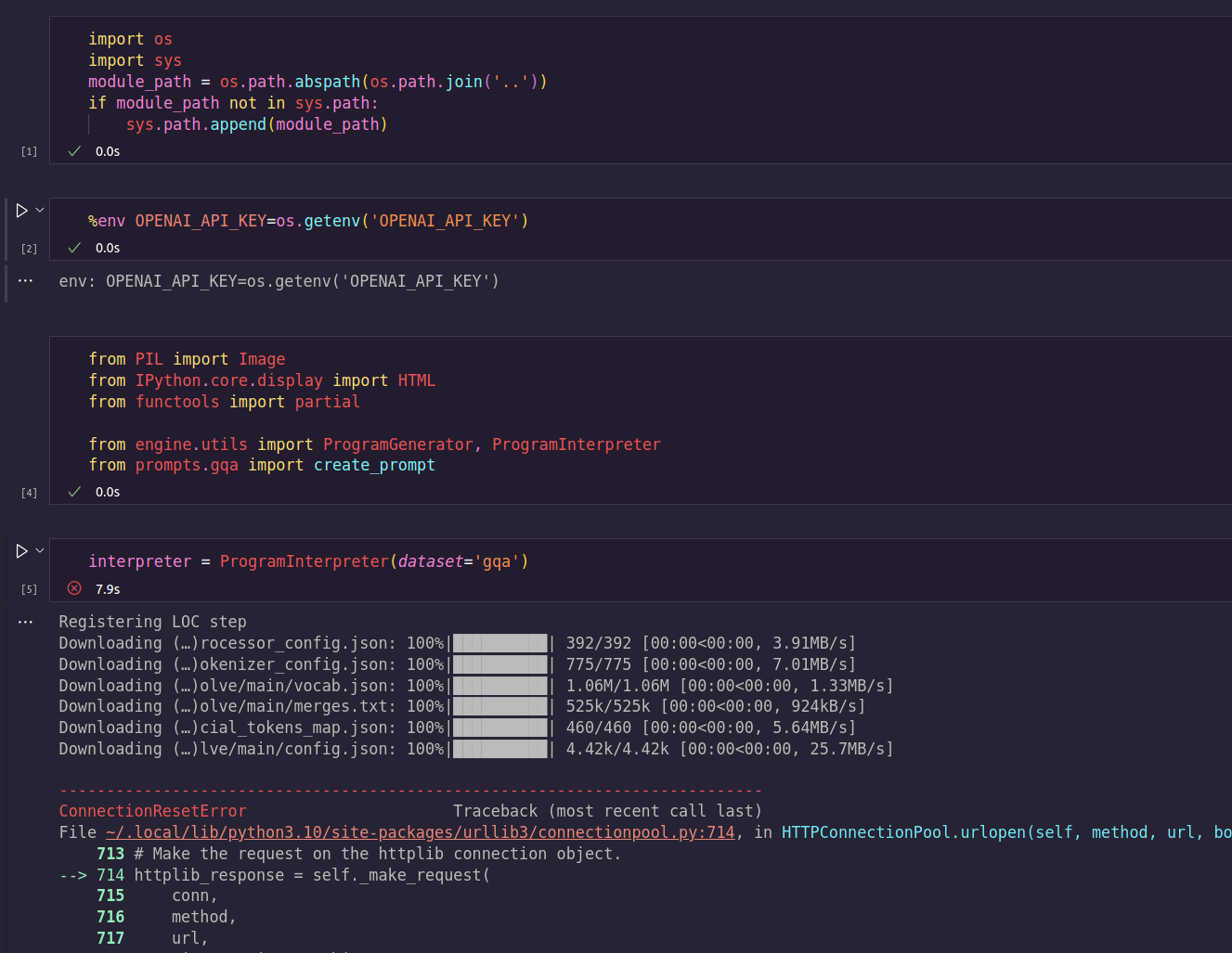Click the red 'ConnectionResetError' text
The image size is (1232, 953).
tap(152, 811)
